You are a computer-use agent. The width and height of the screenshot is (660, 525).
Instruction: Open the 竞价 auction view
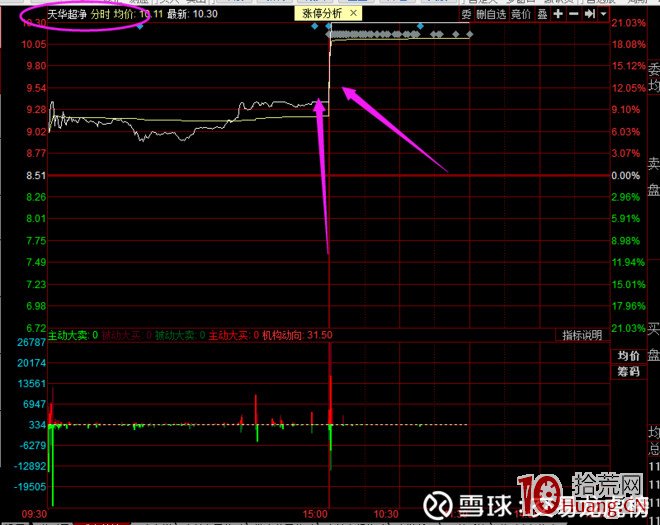521,14
